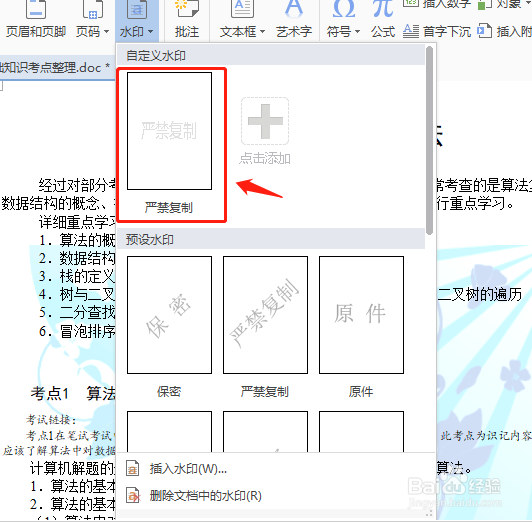This screenshot has height=522, width=532.
Task: Click the Object (对象) insert item
Action: (x=504, y=4)
